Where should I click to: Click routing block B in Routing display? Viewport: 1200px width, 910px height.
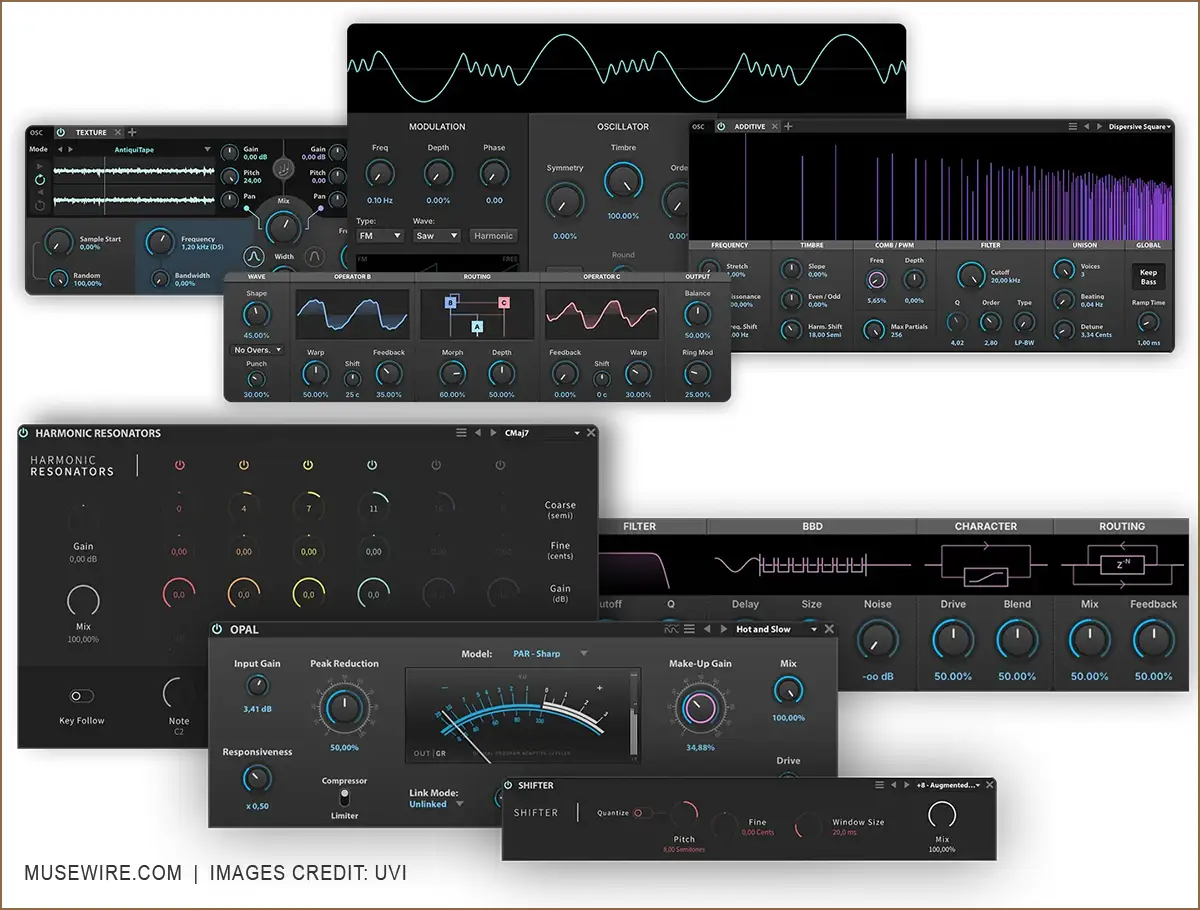(451, 302)
